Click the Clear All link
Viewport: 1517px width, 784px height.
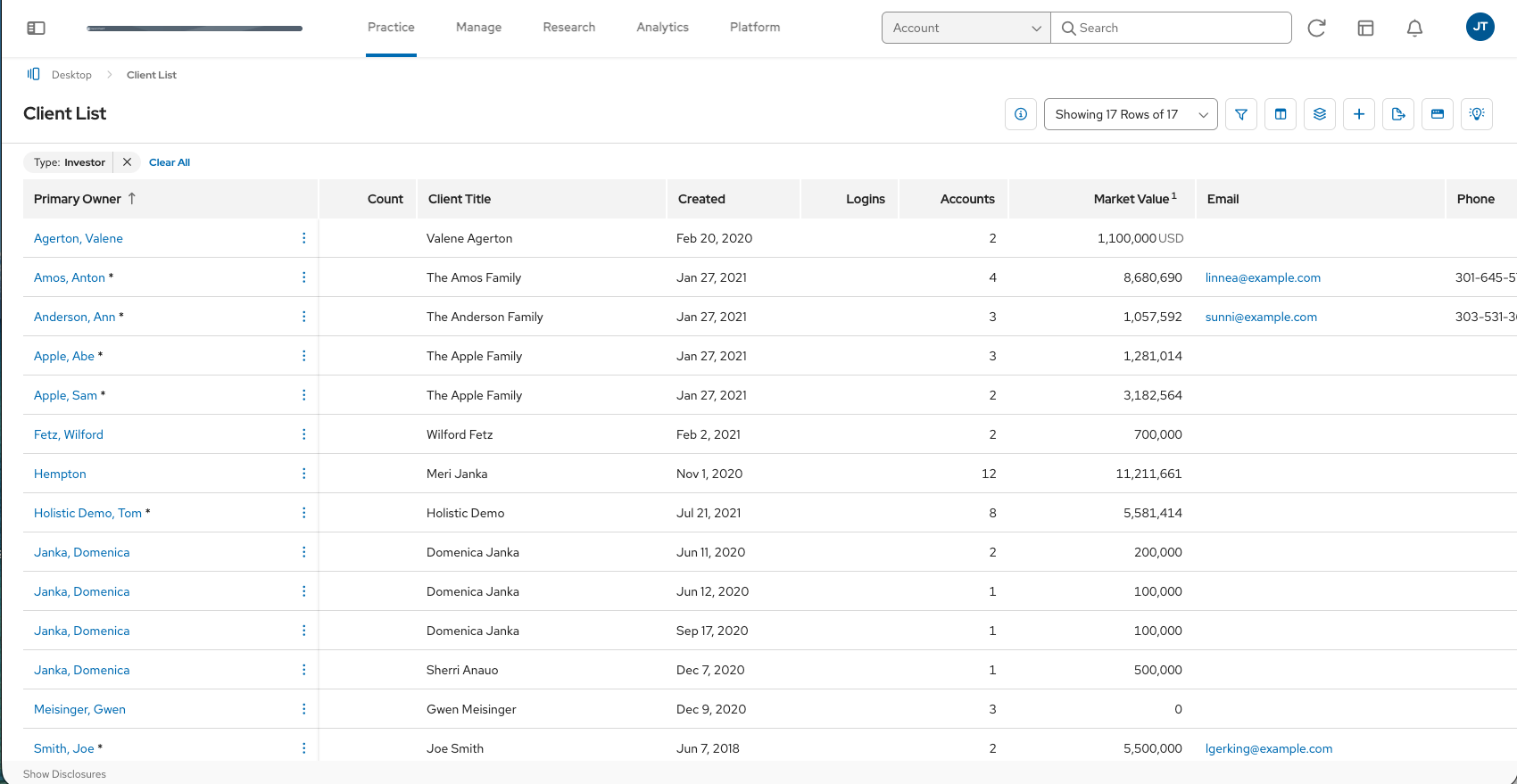coord(170,162)
